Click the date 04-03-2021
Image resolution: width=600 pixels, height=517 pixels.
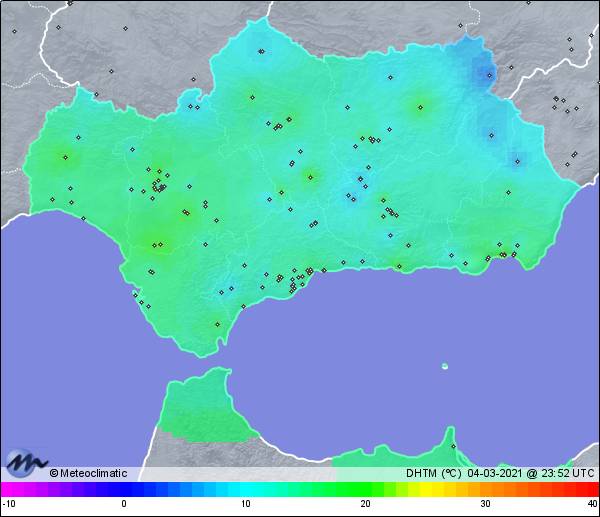click(494, 473)
